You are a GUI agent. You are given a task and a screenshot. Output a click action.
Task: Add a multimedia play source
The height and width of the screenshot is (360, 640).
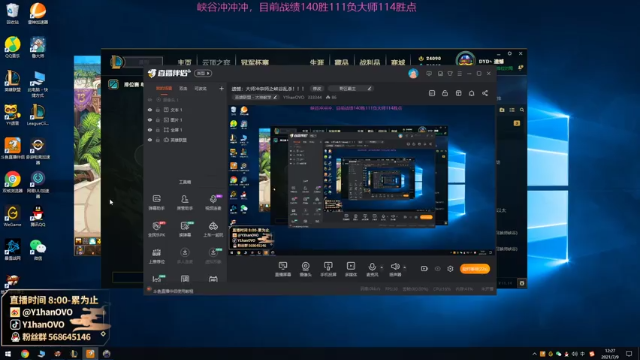(x=351, y=269)
